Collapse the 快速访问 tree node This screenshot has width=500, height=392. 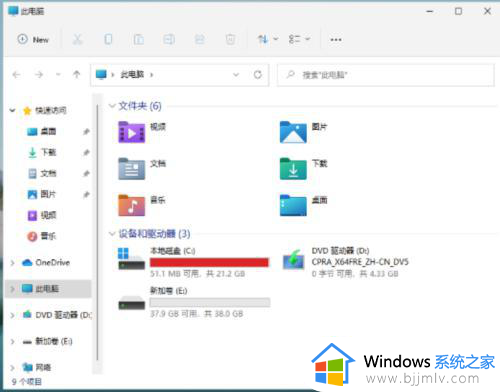[13, 110]
